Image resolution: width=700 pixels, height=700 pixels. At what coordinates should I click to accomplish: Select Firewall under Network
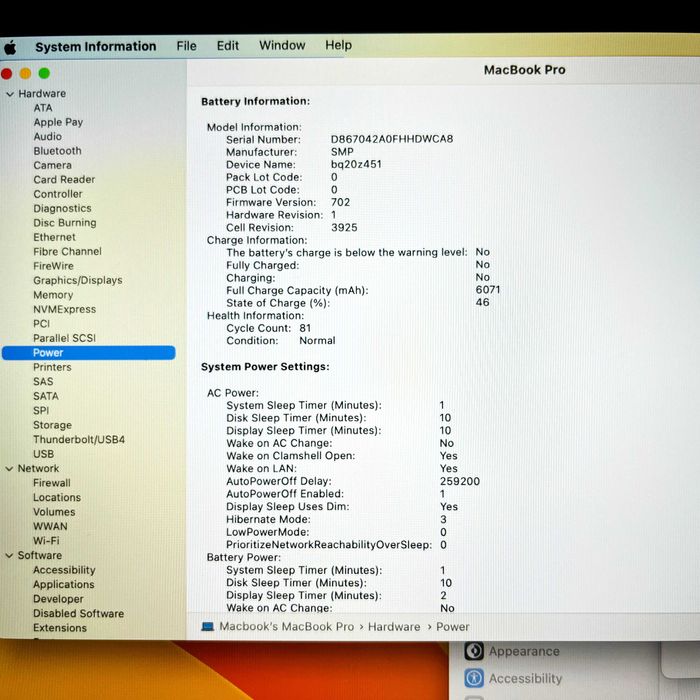tap(52, 483)
